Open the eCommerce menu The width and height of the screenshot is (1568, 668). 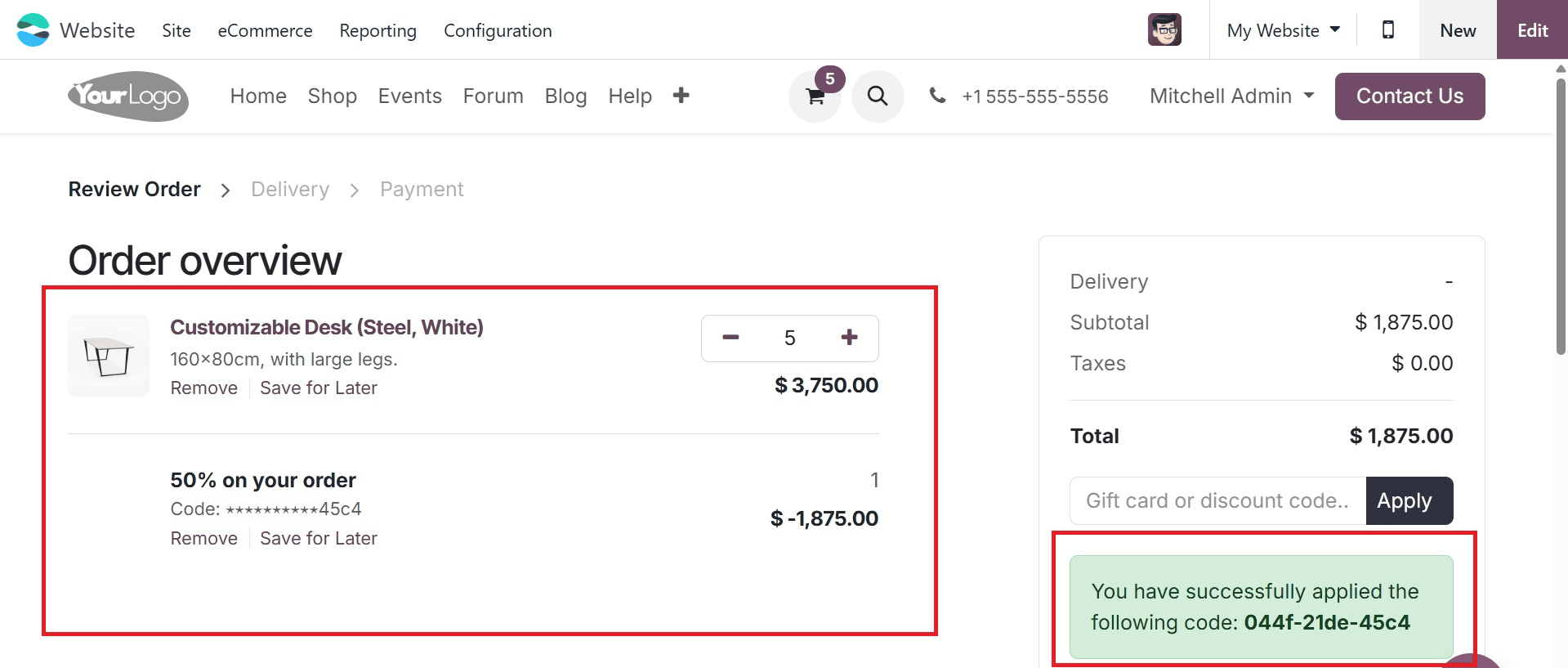coord(265,30)
